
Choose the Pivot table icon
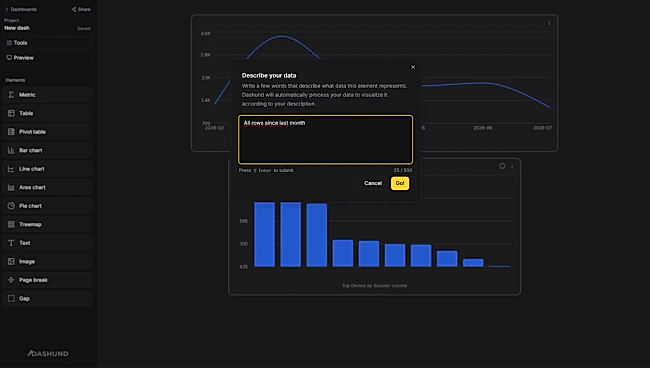11,132
